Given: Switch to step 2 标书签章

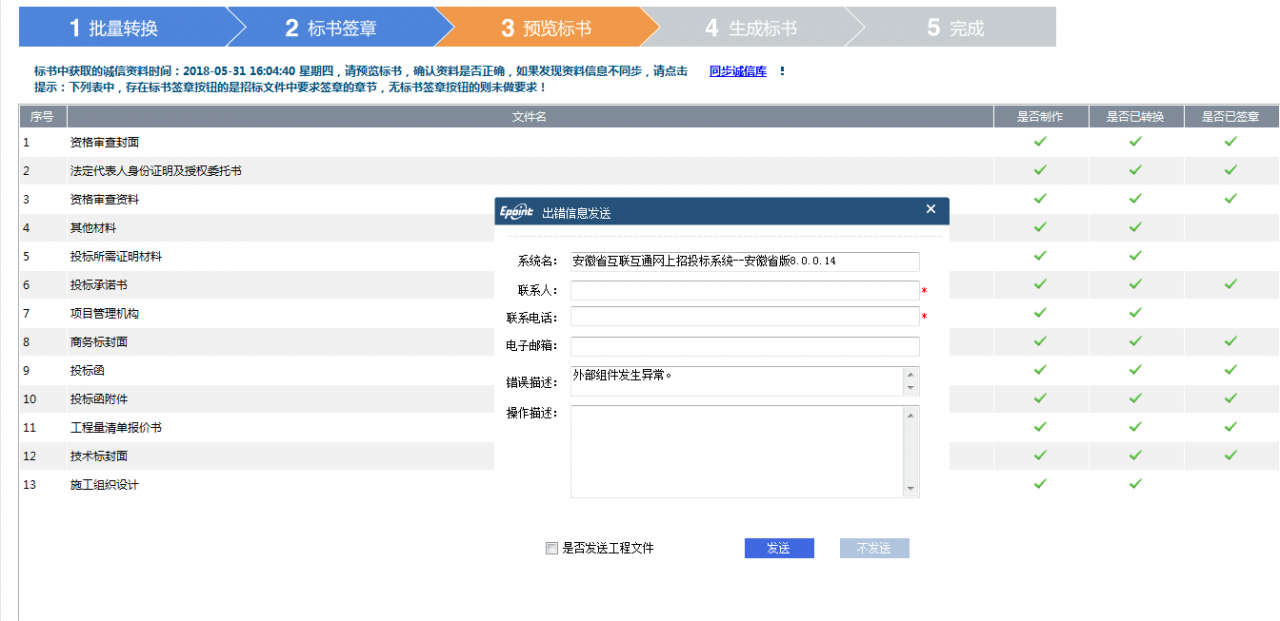Looking at the screenshot, I should click(332, 28).
